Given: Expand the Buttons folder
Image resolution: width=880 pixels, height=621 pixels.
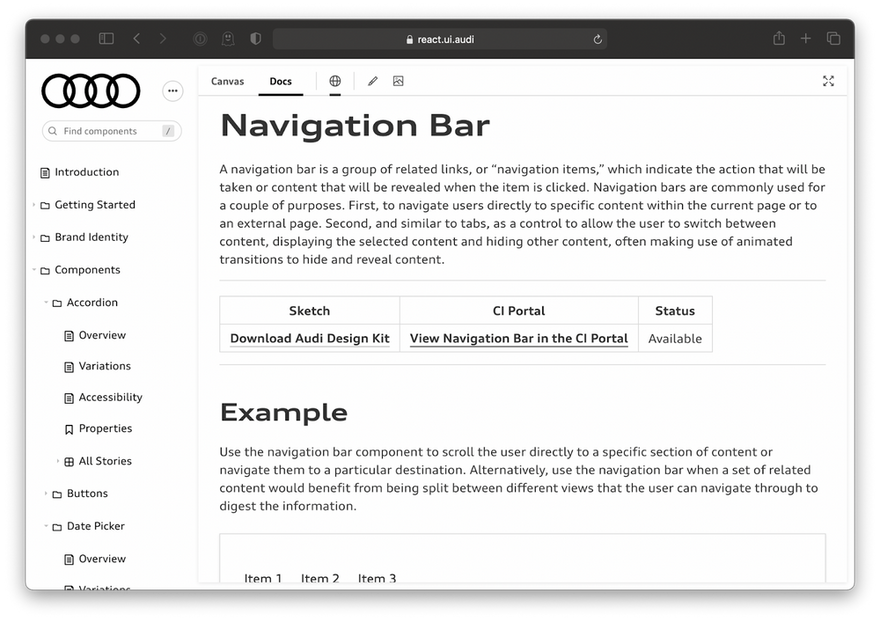Looking at the screenshot, I should point(81,494).
